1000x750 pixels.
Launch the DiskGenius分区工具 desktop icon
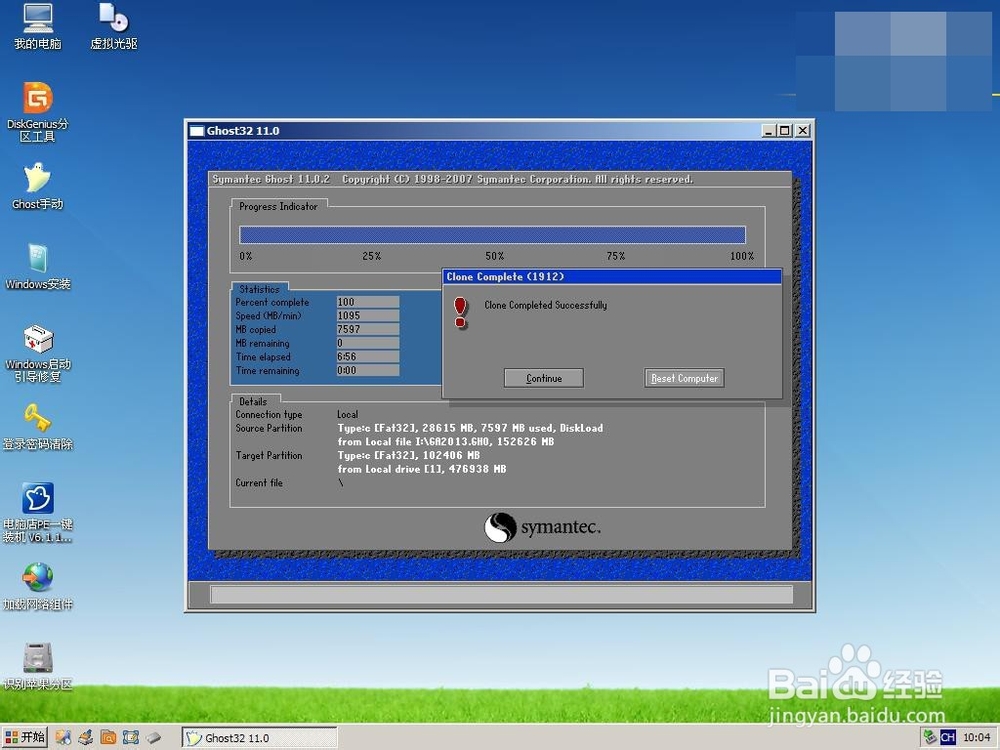click(38, 112)
